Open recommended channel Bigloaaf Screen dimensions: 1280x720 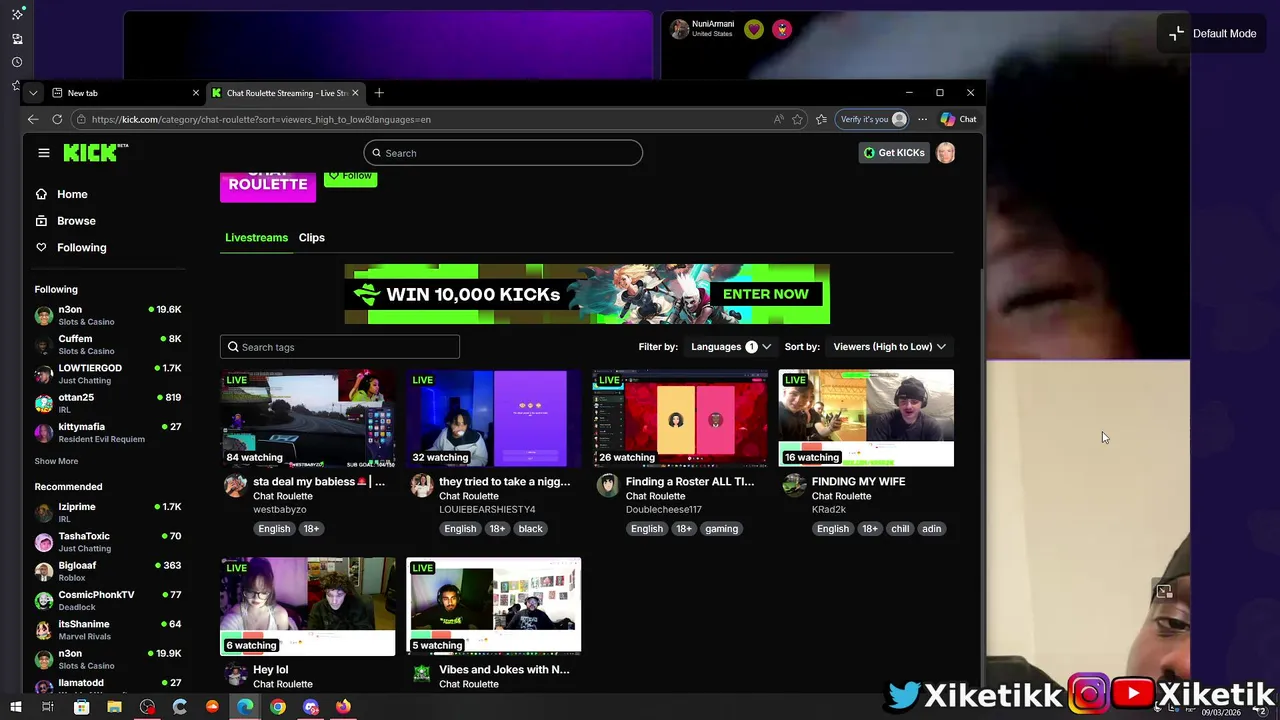[108, 571]
